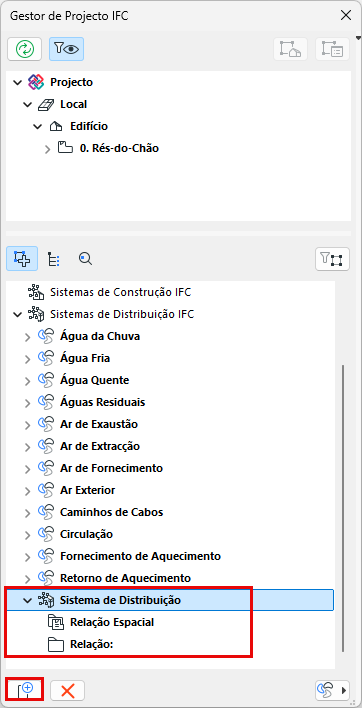Select the Relação Espacial item
The height and width of the screenshot is (708, 362).
(x=112, y=622)
